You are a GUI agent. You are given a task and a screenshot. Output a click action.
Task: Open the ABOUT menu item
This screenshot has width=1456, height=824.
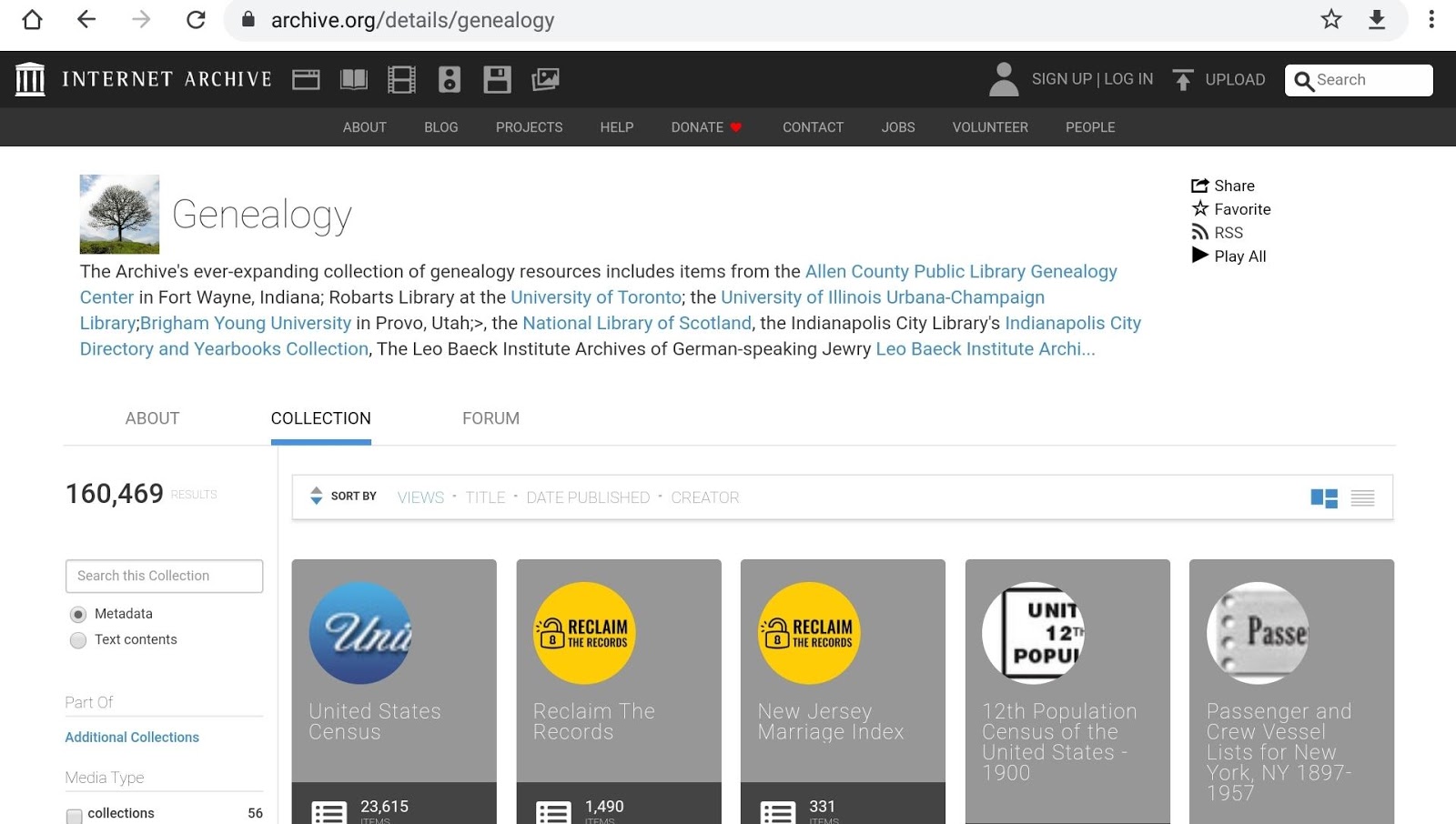365,127
